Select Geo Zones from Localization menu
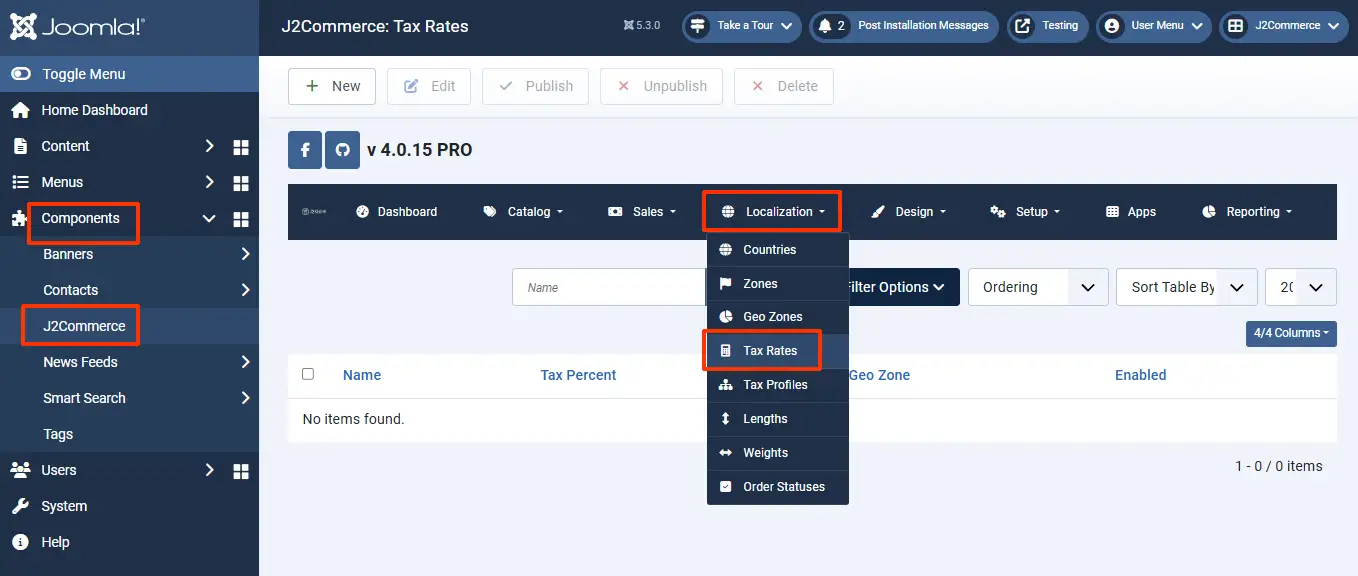 tap(778, 317)
